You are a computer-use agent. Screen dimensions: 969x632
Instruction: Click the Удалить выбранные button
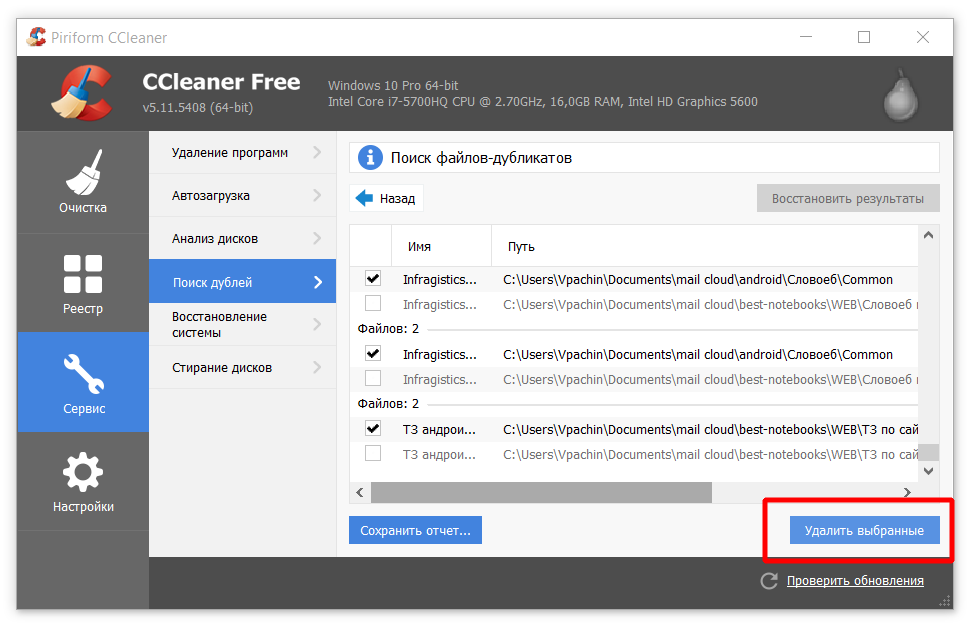(x=864, y=530)
